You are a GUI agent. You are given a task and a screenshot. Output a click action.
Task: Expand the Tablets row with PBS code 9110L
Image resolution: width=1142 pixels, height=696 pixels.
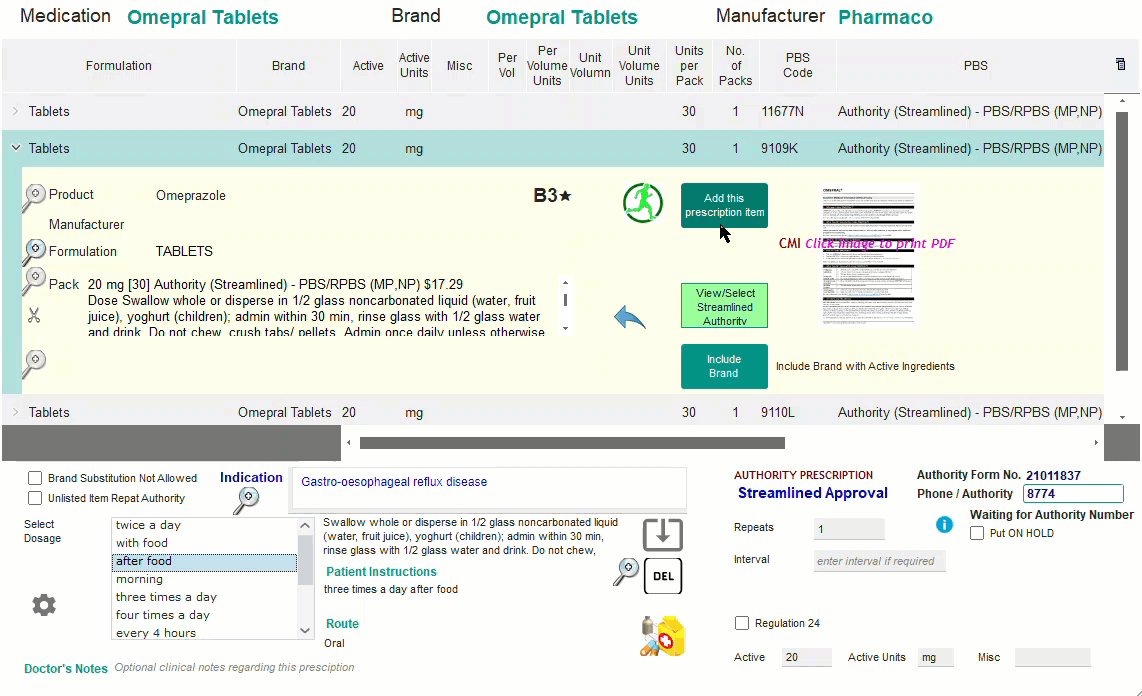[x=15, y=412]
